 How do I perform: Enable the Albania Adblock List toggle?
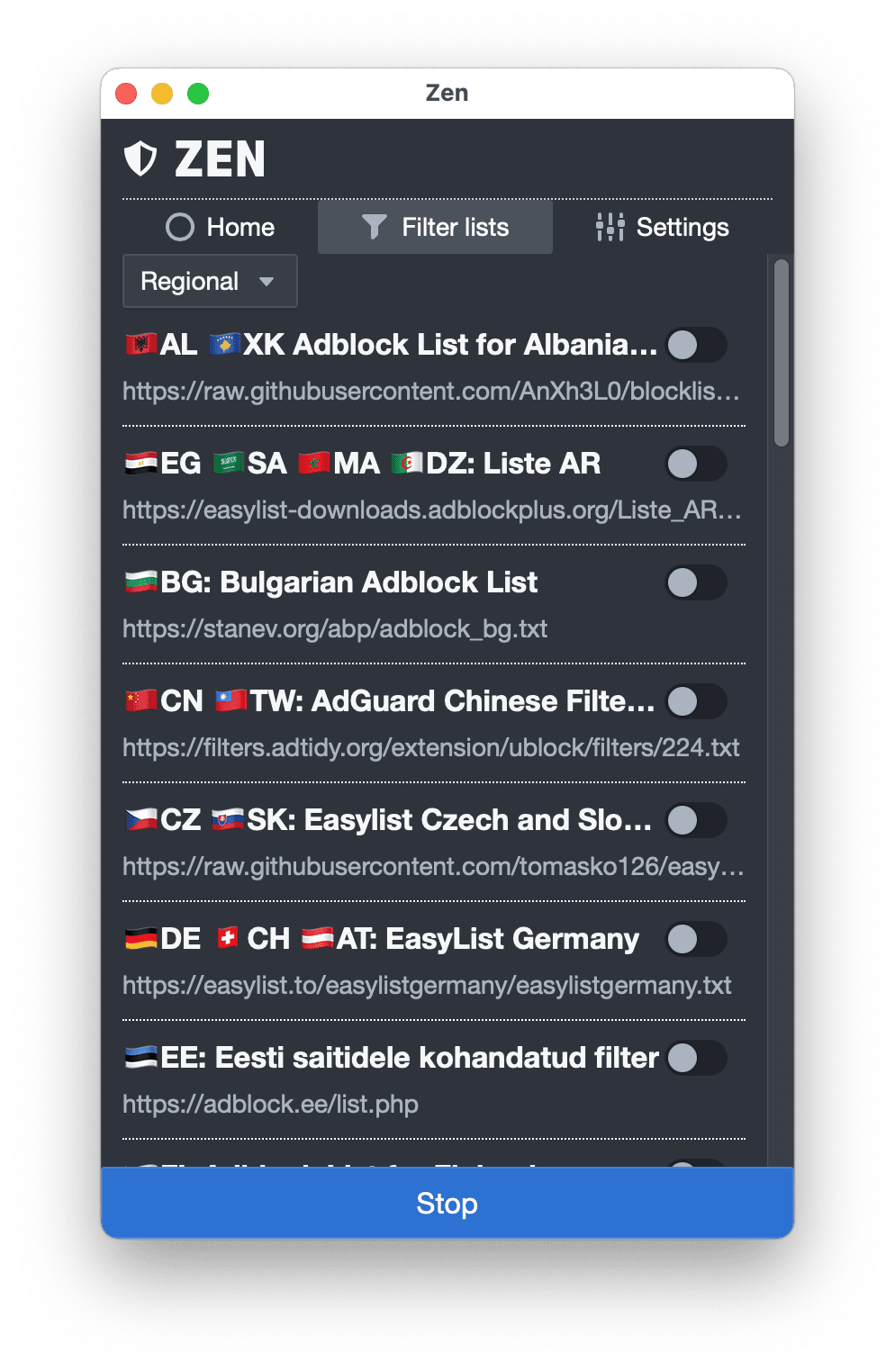tap(696, 345)
